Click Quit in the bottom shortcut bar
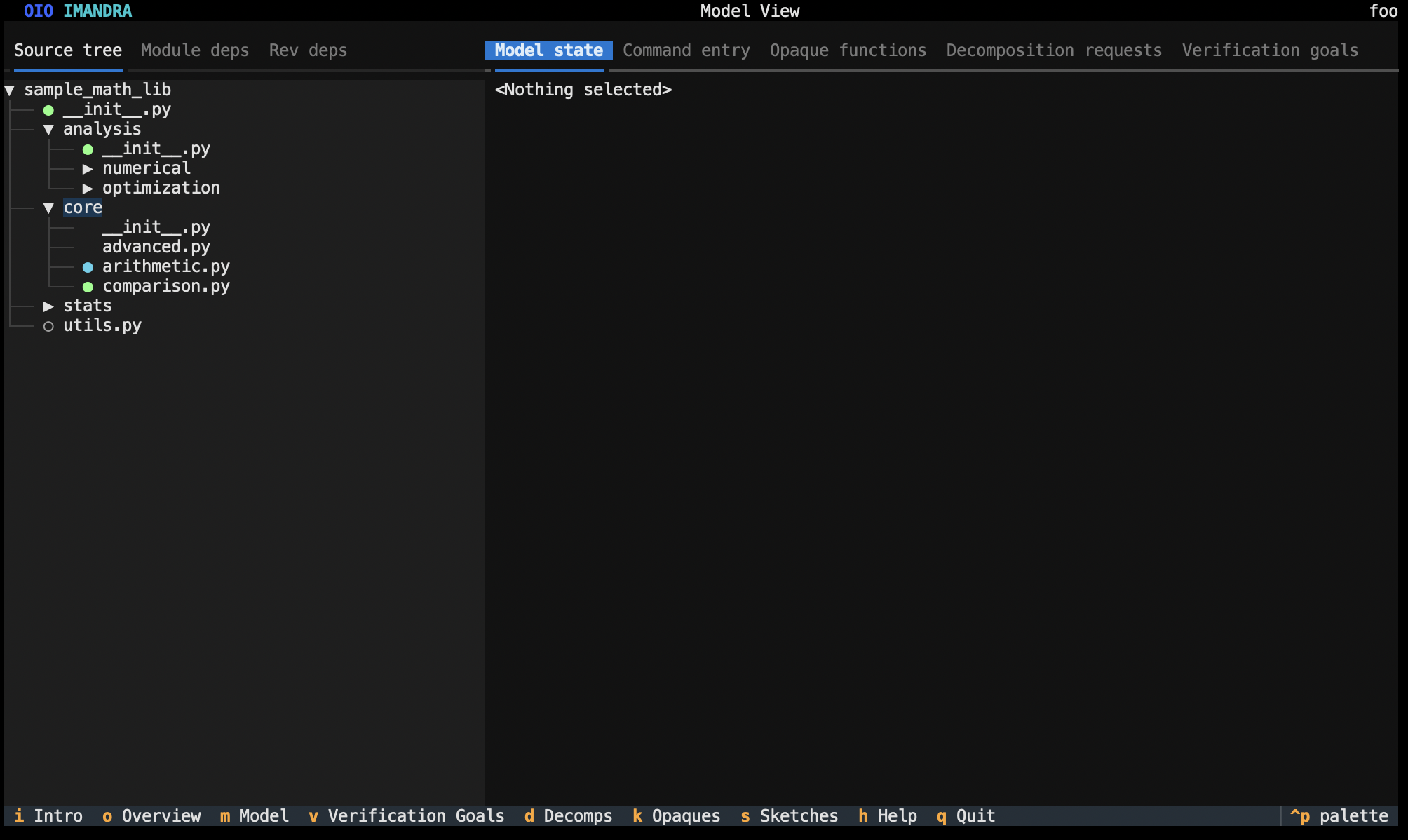The width and height of the screenshot is (1408, 840). click(965, 815)
